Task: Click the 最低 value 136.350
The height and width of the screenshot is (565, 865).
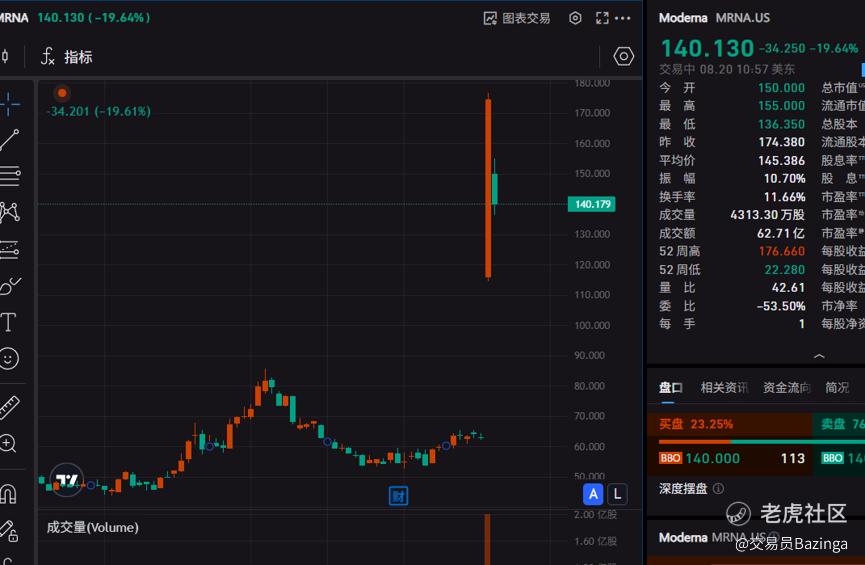Action: [781, 124]
